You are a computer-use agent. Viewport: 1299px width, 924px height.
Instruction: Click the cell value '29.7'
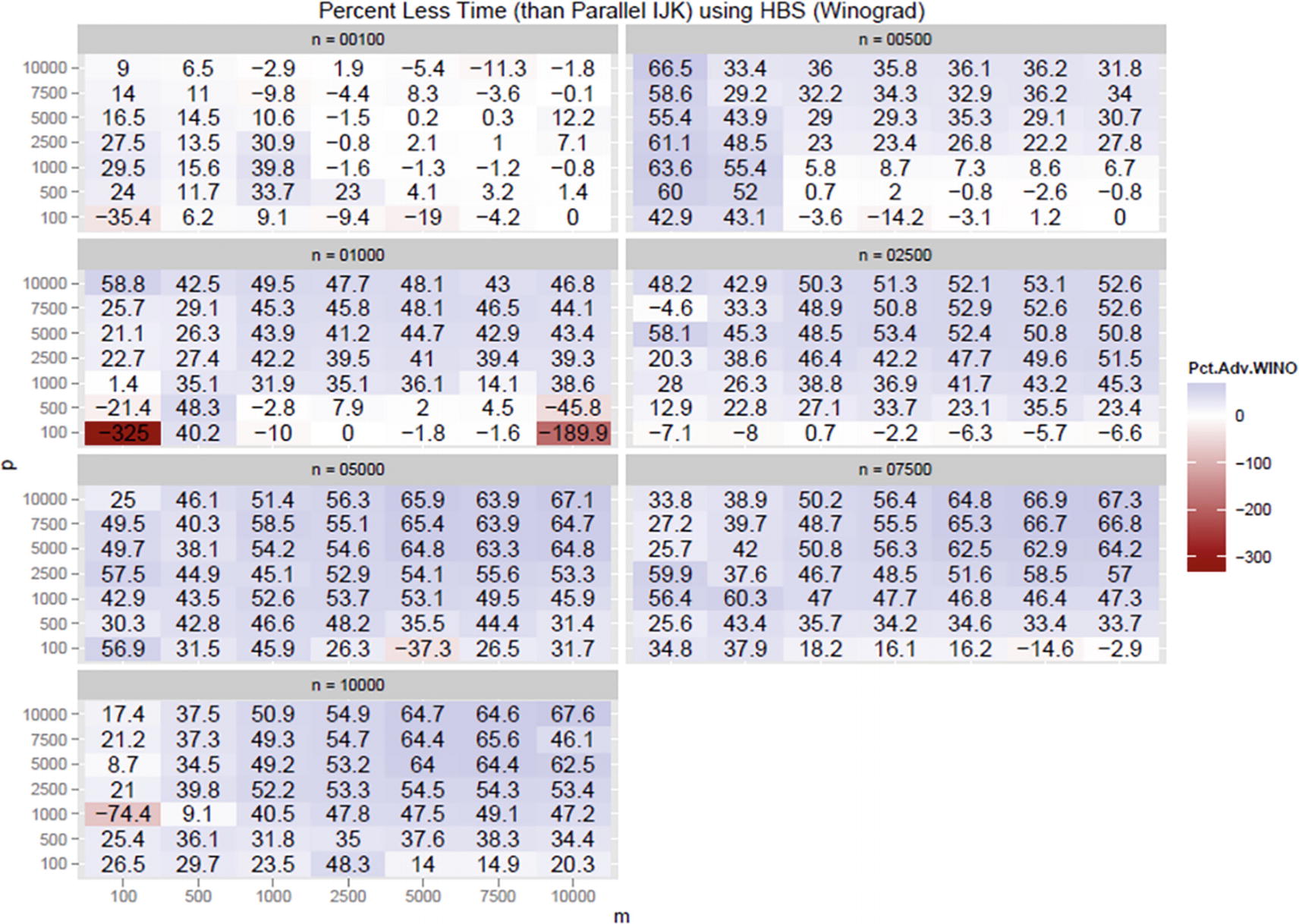(198, 864)
